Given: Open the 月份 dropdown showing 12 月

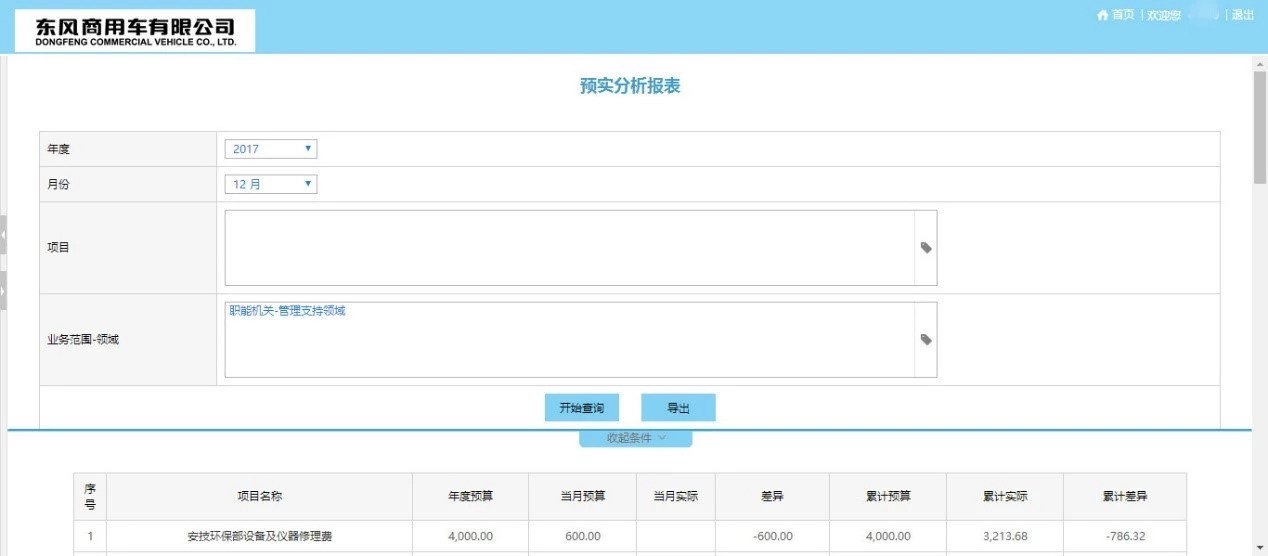Looking at the screenshot, I should (270, 184).
